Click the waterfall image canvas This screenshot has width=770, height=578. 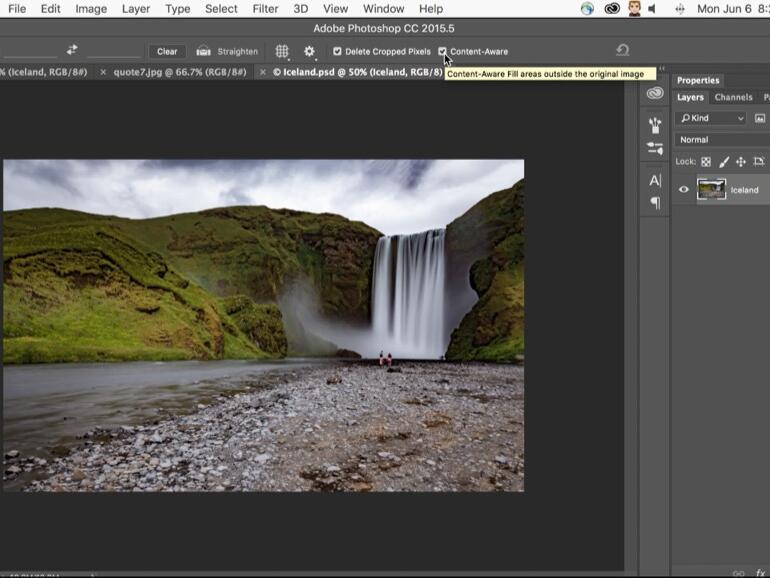263,325
